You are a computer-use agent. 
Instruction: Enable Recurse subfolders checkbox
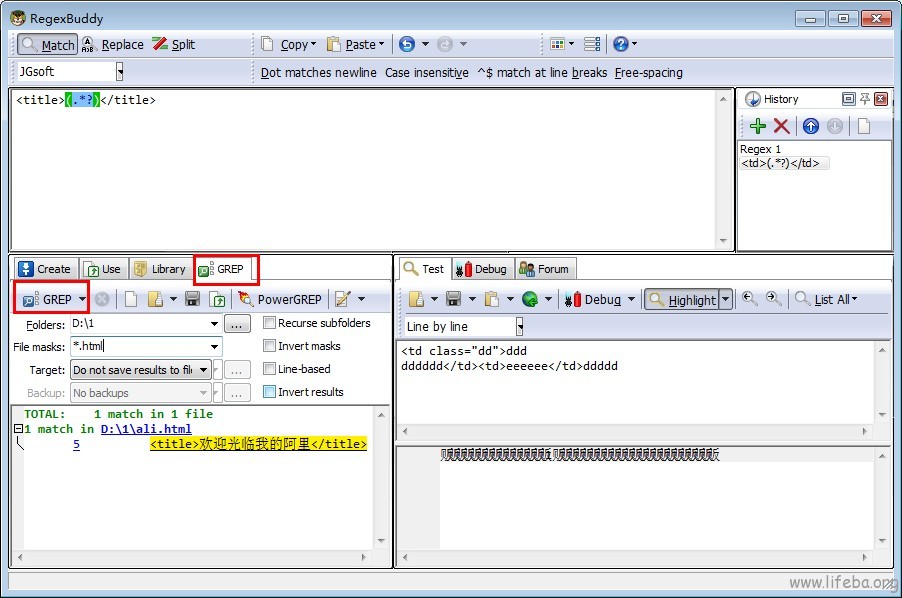point(269,323)
